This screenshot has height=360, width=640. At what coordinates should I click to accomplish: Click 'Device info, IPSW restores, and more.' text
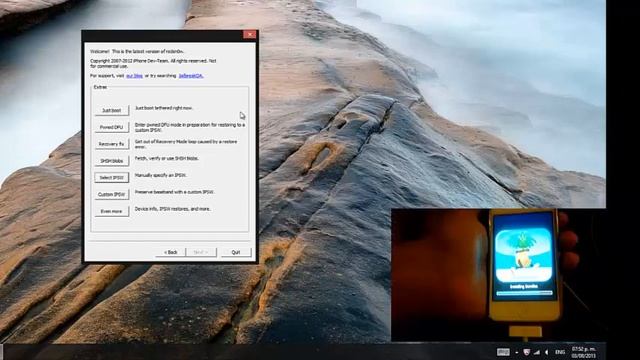click(173, 209)
